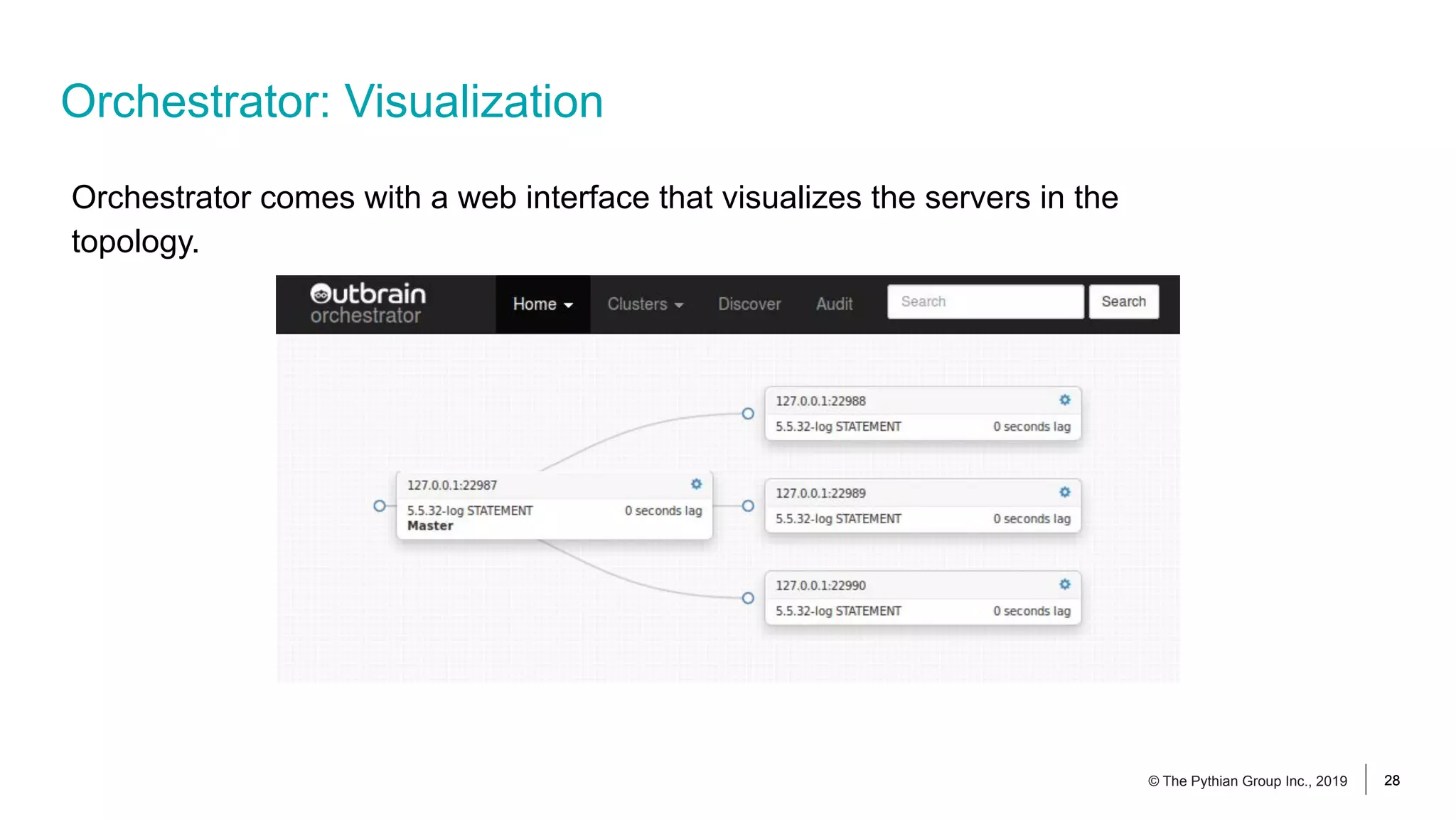
Task: Click connector circle left of 127.0.0.1:22988
Action: coord(748,414)
